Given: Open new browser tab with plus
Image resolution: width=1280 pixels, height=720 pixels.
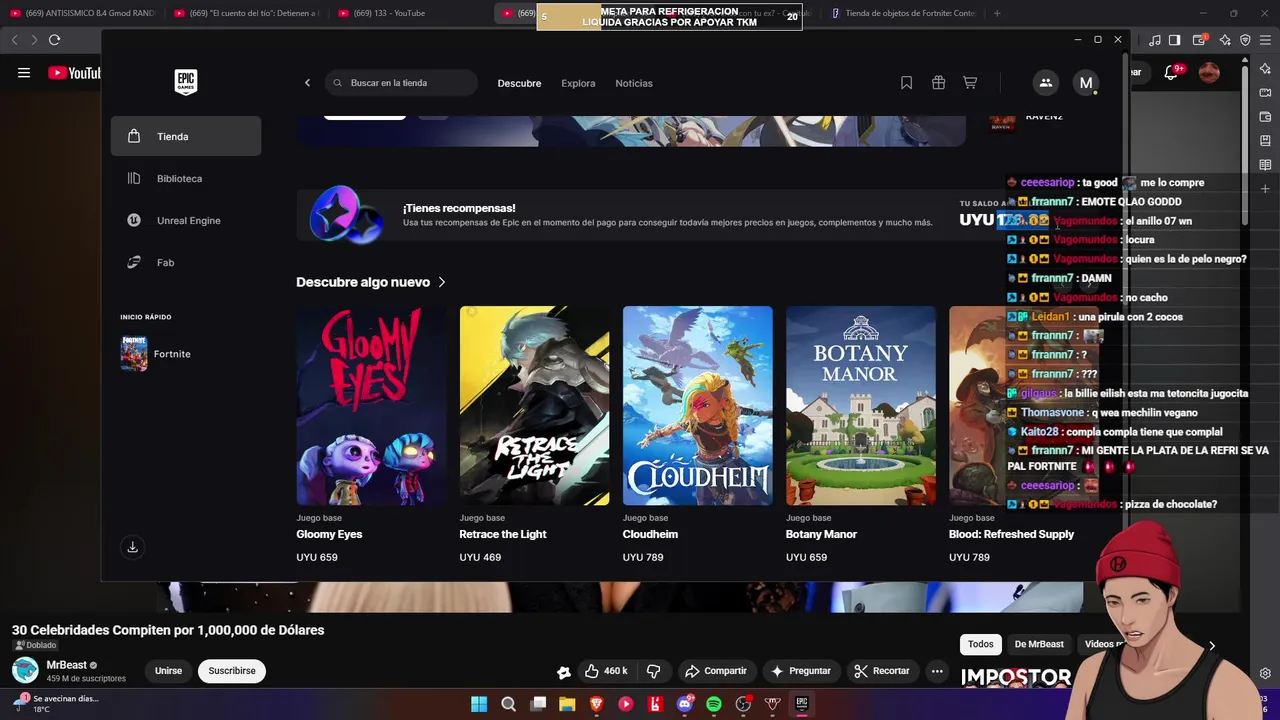Looking at the screenshot, I should point(997,13).
